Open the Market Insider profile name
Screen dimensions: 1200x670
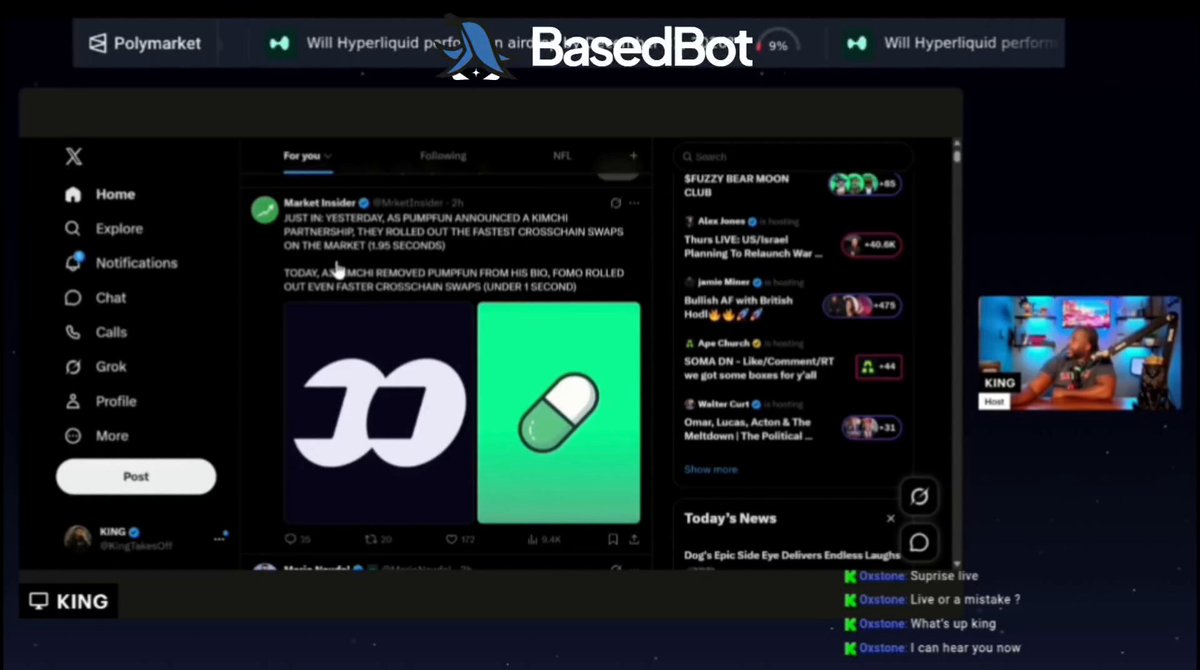(x=320, y=203)
